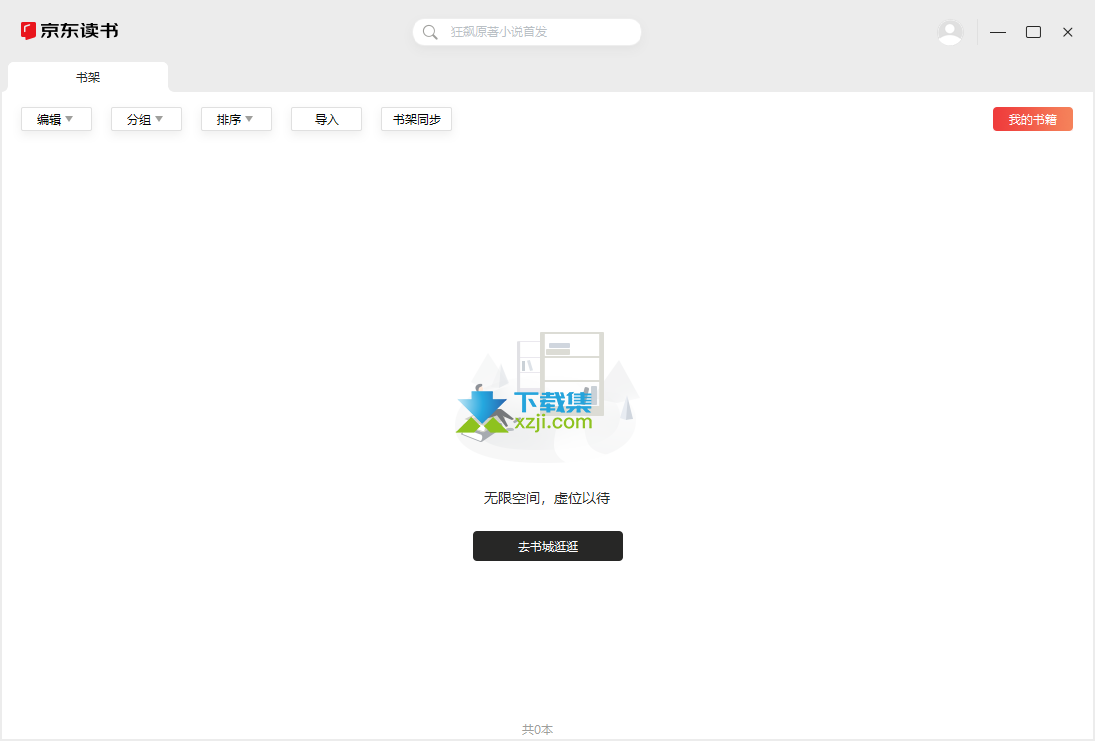The height and width of the screenshot is (741, 1095).
Task: Focus the search box 狂飙原著小说首发
Action: point(527,32)
